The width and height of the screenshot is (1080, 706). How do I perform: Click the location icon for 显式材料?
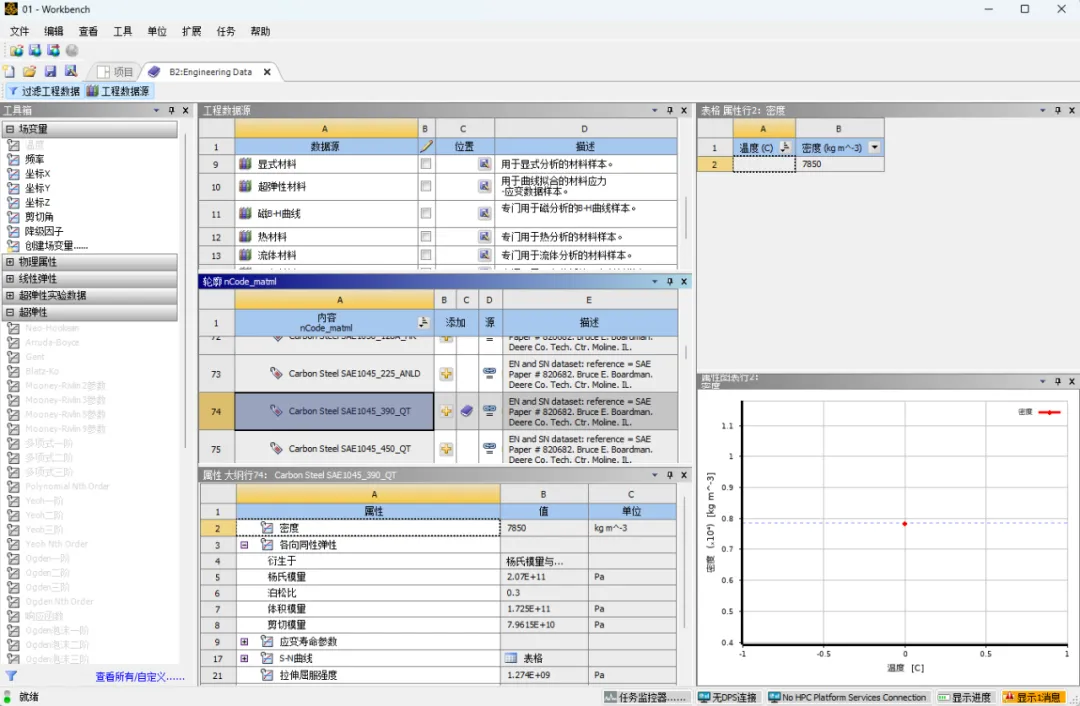[485, 164]
